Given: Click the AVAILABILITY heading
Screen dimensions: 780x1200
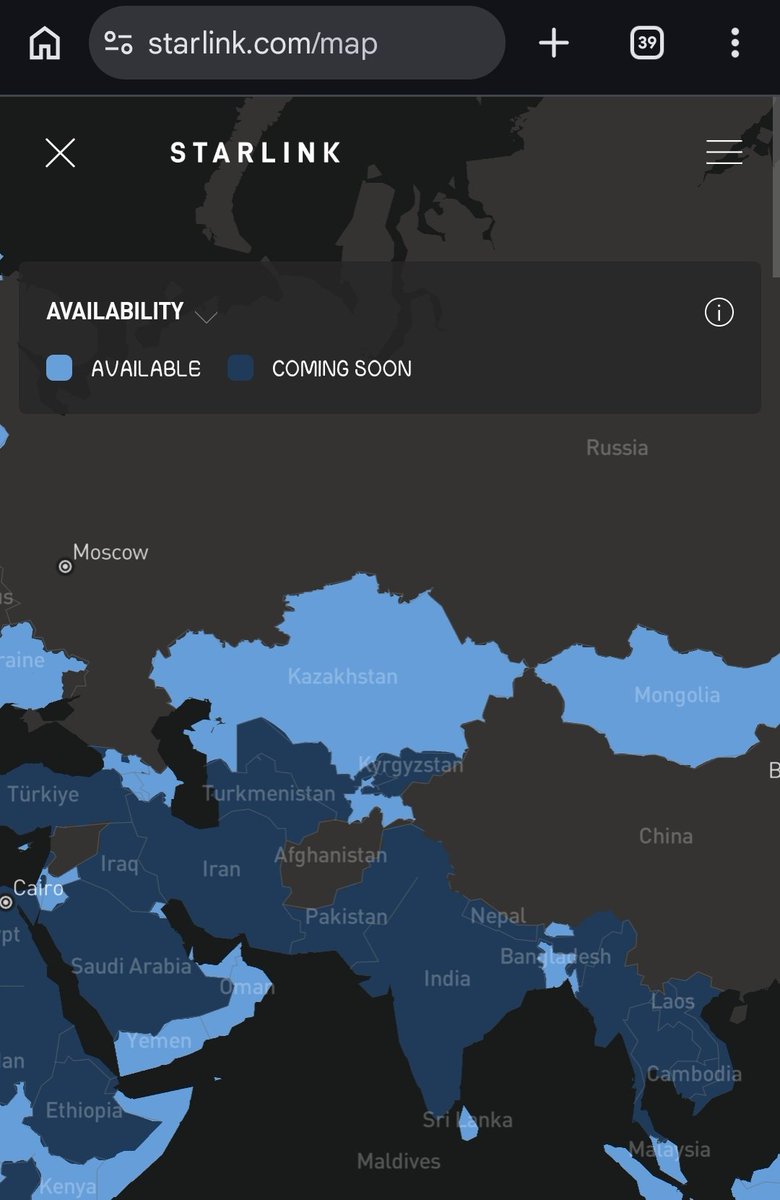Looking at the screenshot, I should (115, 311).
